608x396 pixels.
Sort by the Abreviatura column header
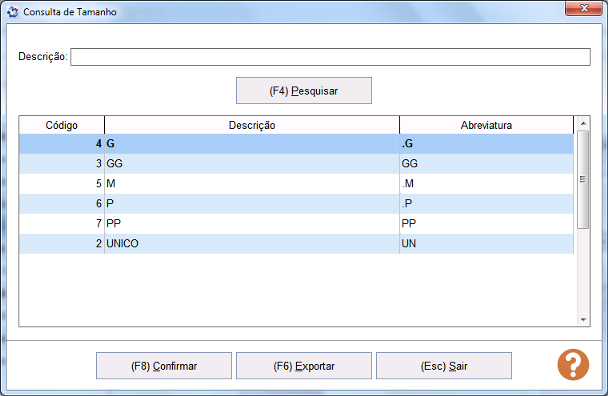(486, 125)
